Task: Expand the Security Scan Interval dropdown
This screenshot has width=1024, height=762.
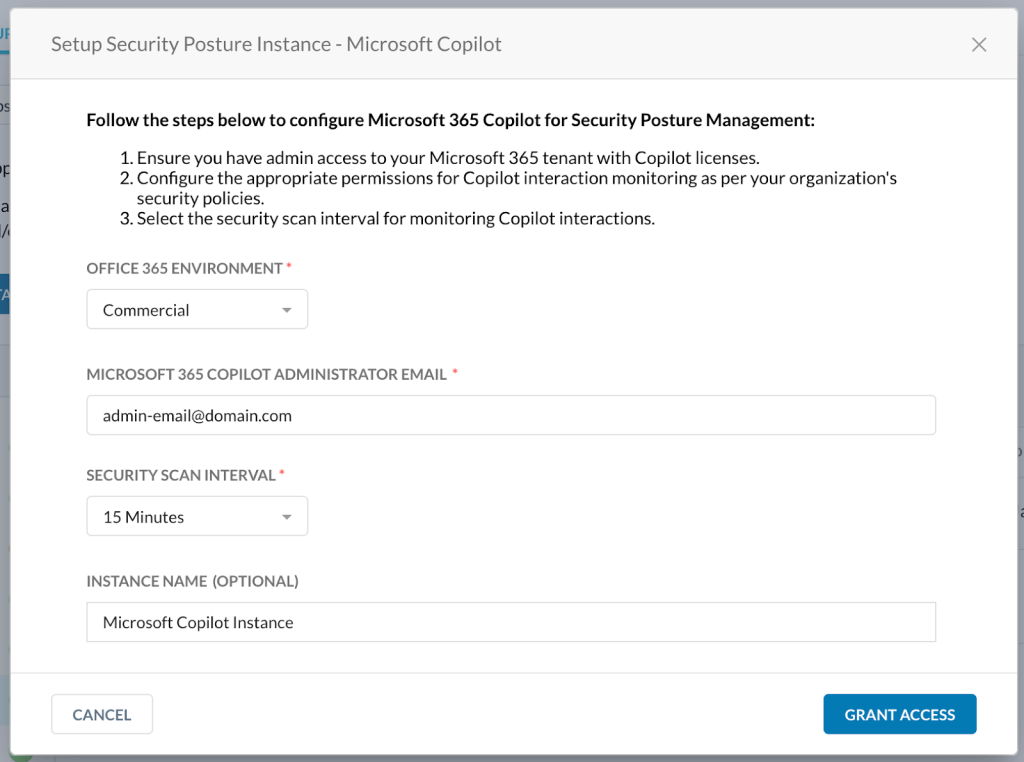Action: (197, 516)
